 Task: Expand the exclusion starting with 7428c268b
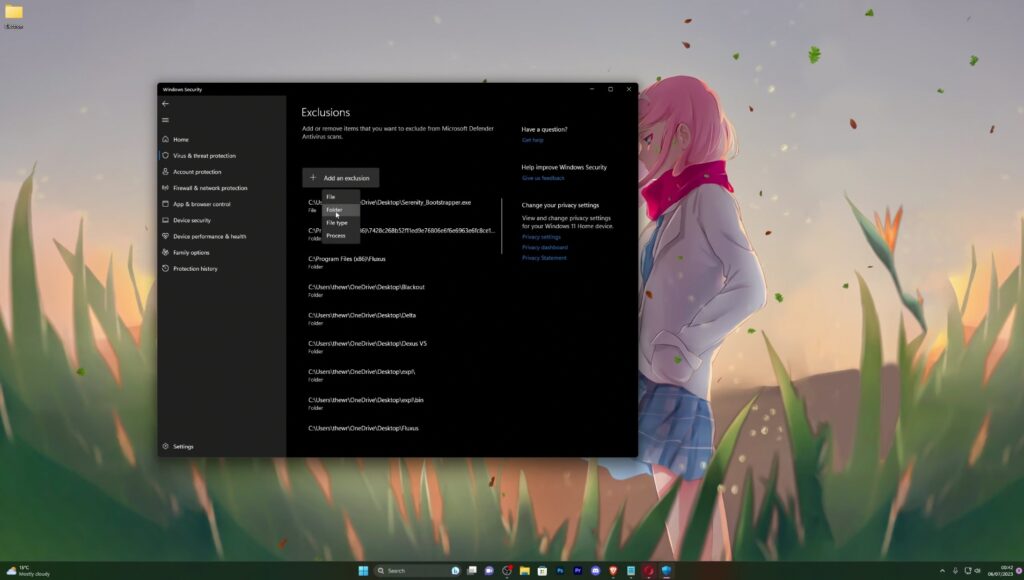click(401, 234)
